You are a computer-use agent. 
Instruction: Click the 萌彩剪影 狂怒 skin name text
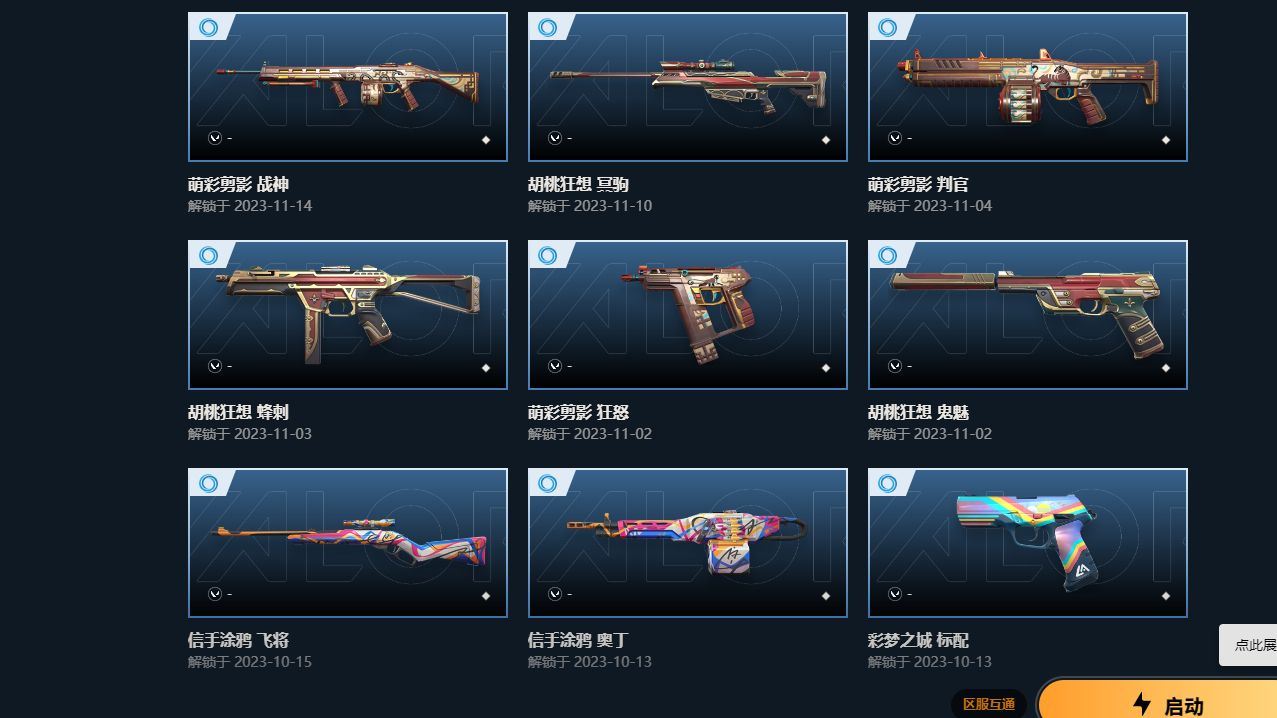pos(578,412)
